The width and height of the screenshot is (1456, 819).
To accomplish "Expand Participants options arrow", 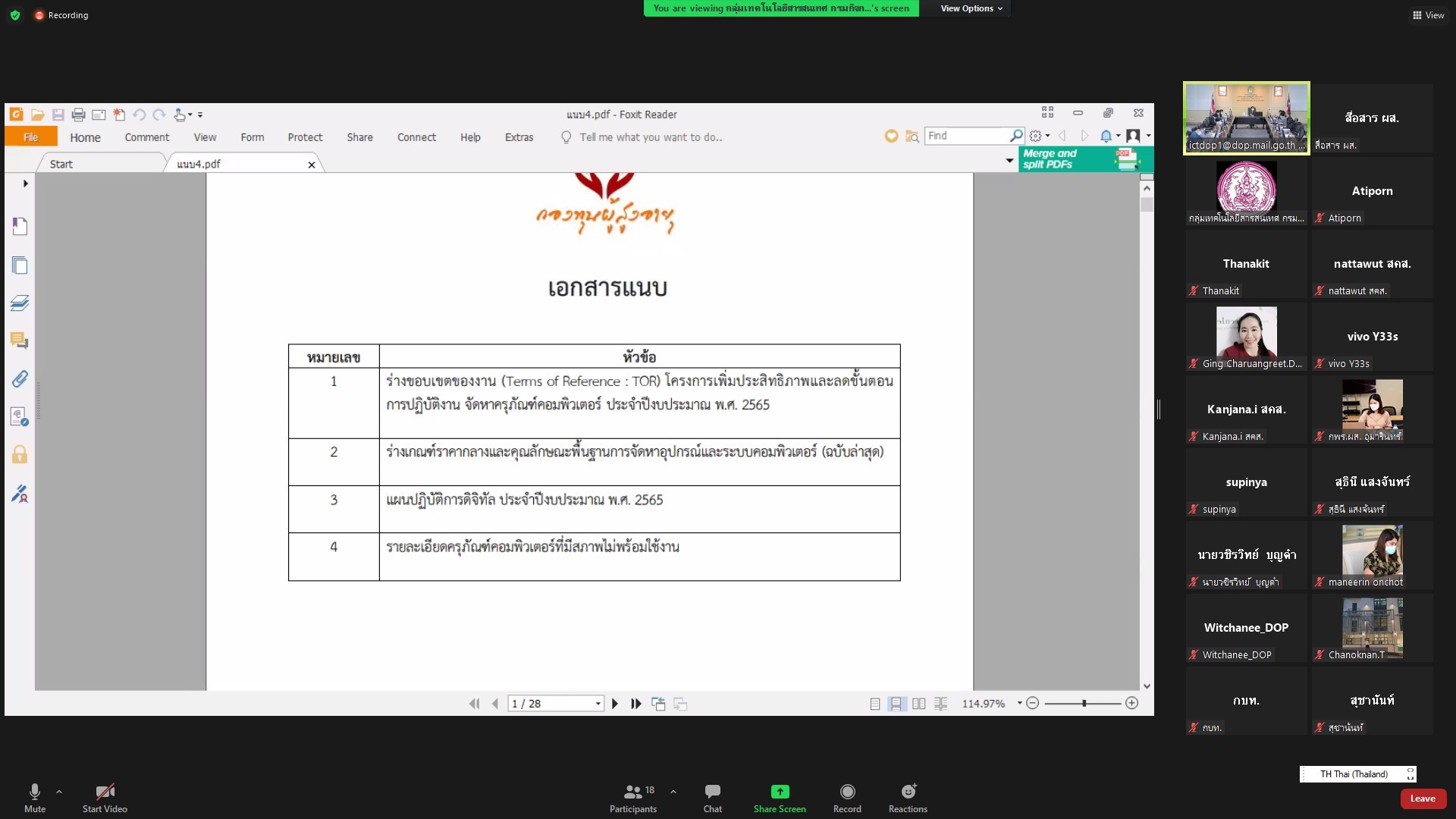I will tap(673, 791).
